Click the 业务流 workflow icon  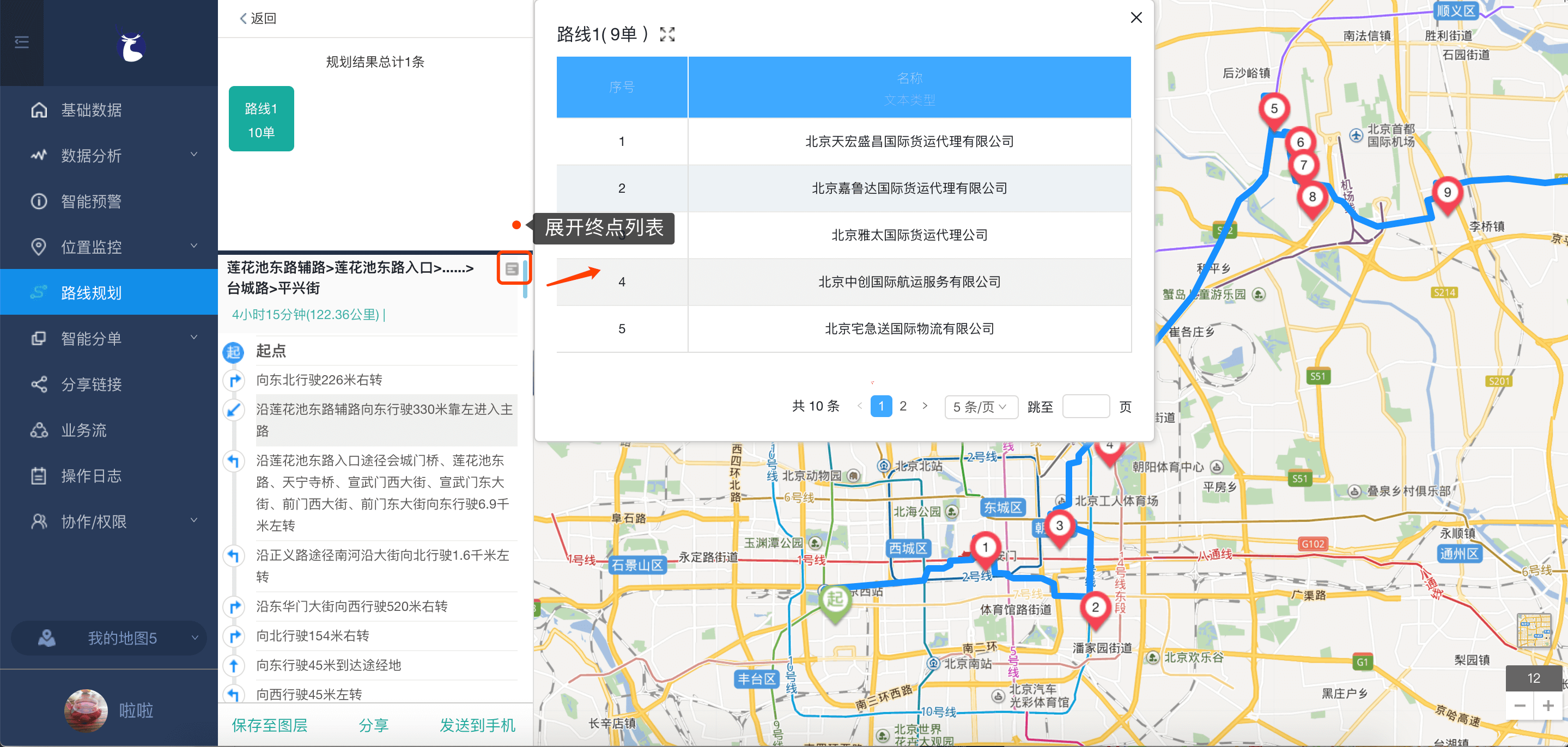click(x=39, y=430)
